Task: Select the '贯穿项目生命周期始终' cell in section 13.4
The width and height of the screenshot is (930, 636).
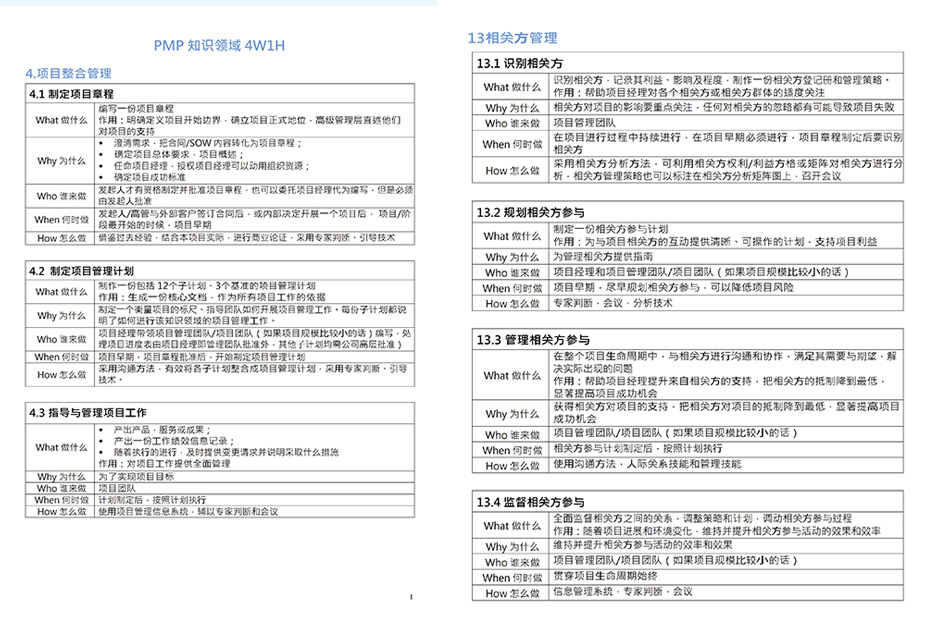Action: pos(604,576)
